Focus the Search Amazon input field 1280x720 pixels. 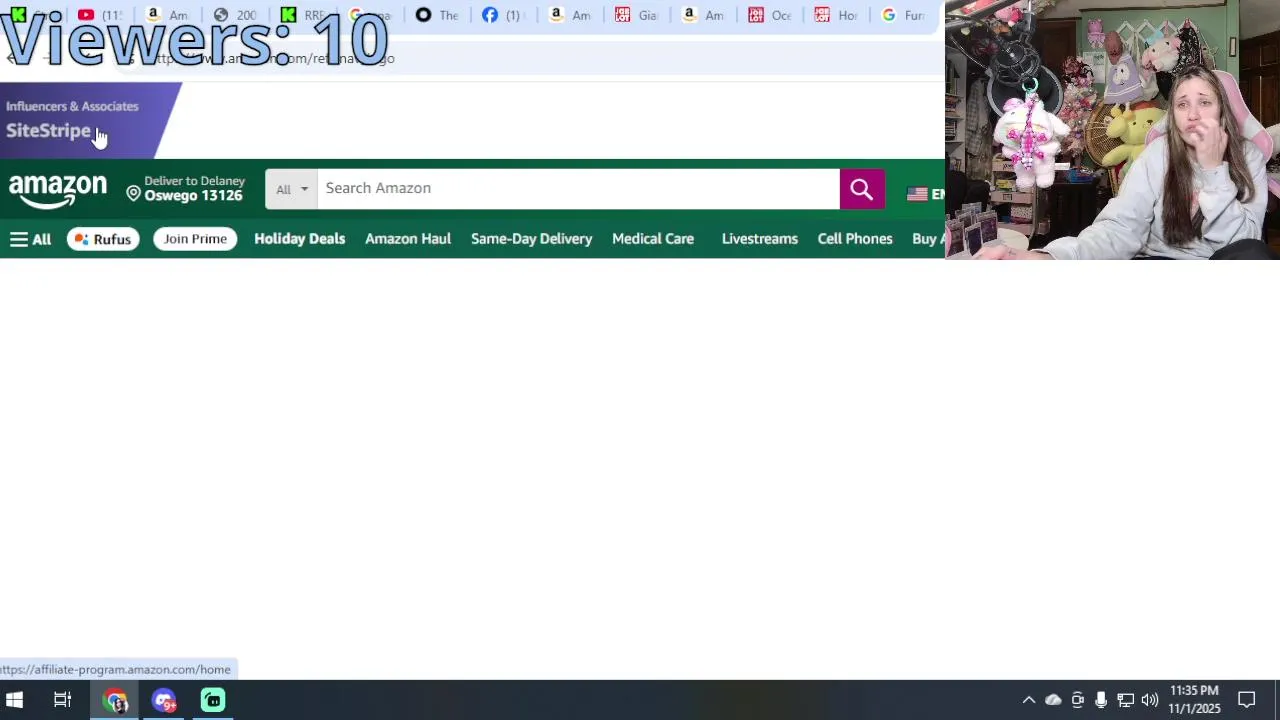click(578, 188)
